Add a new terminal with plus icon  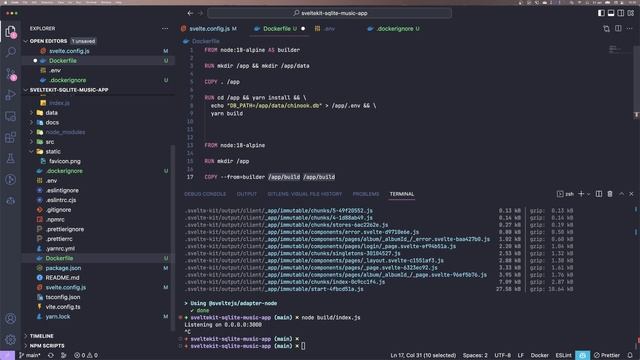[581, 194]
